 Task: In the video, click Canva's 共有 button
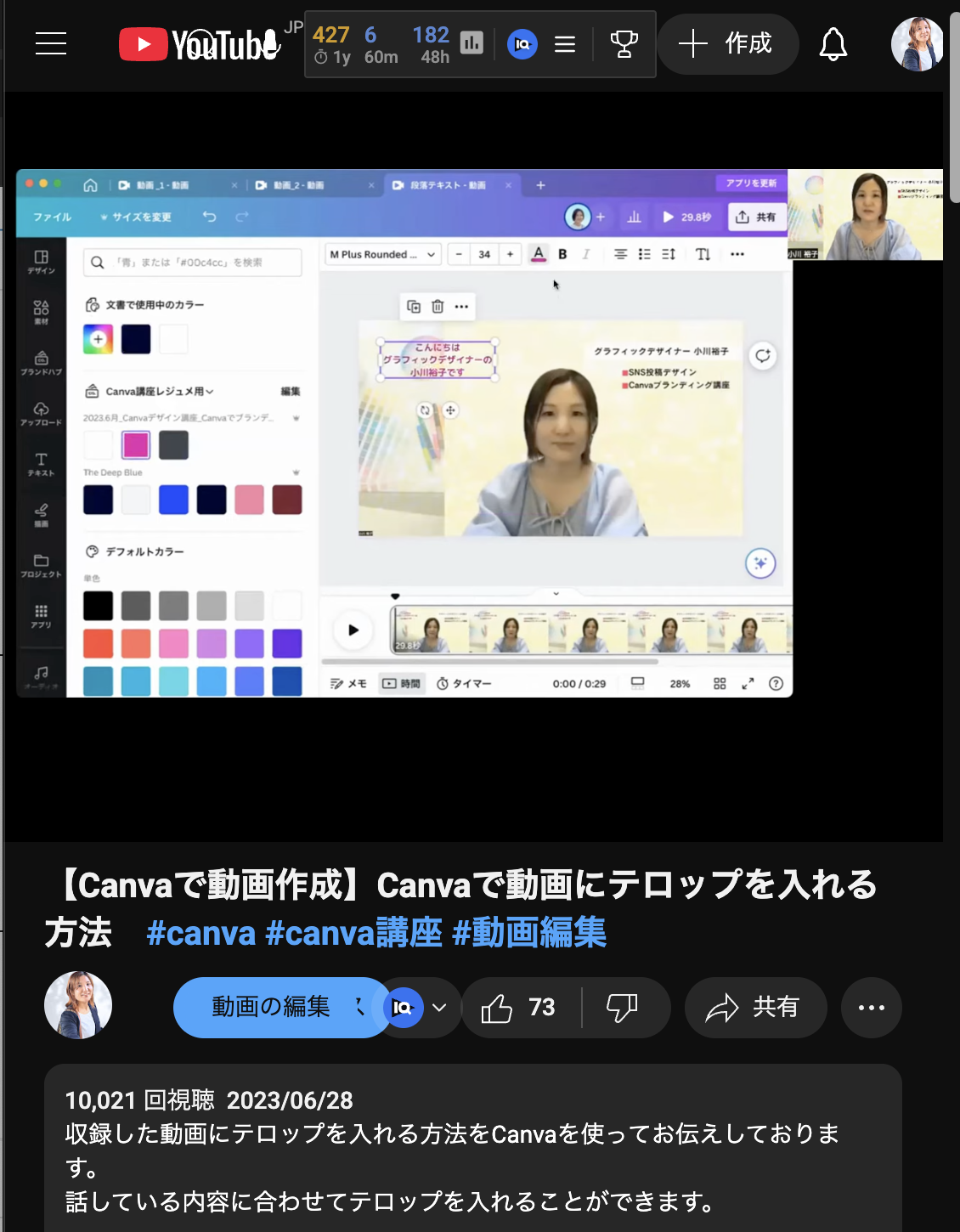756,217
